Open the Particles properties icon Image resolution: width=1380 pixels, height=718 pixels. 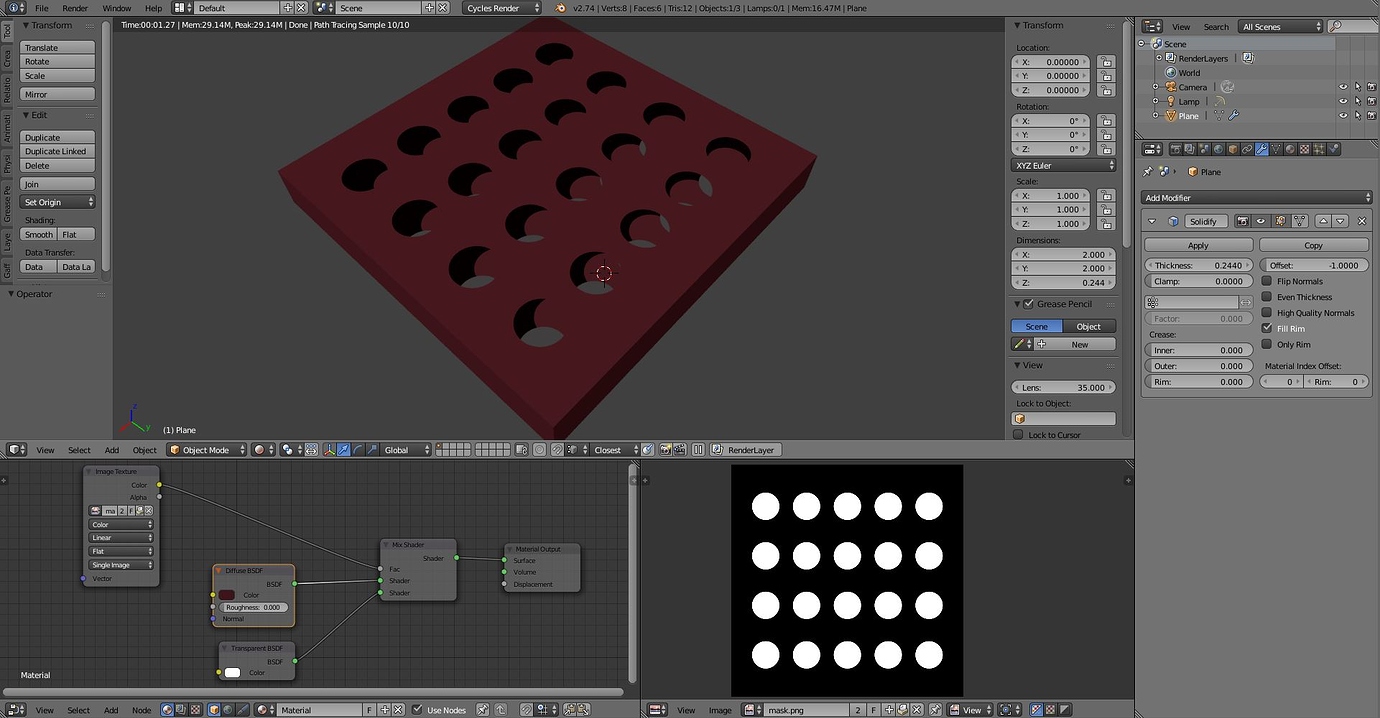[1317, 148]
